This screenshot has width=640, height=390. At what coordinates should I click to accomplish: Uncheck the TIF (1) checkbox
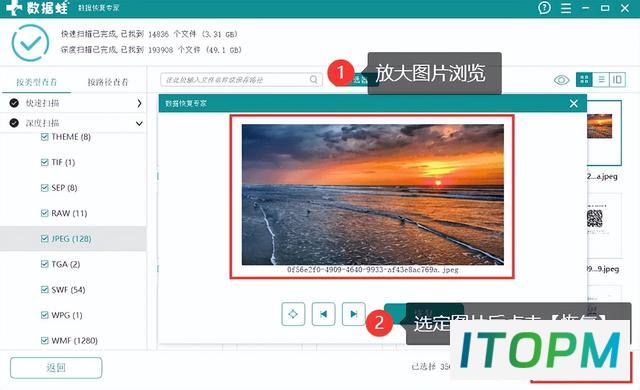coord(44,162)
